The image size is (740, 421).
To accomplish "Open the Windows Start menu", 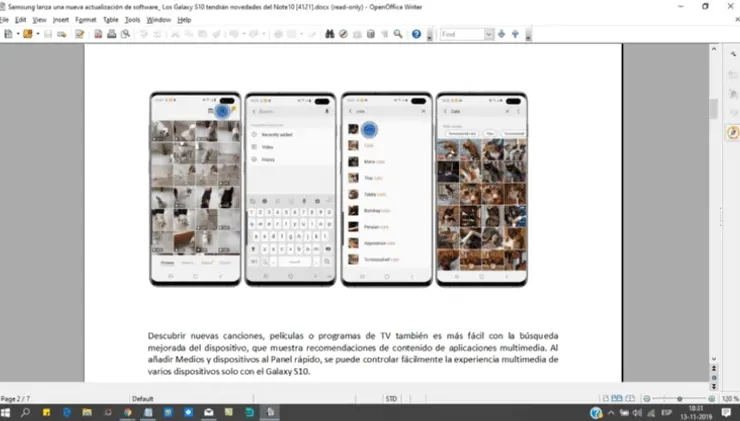I will [x=8, y=412].
